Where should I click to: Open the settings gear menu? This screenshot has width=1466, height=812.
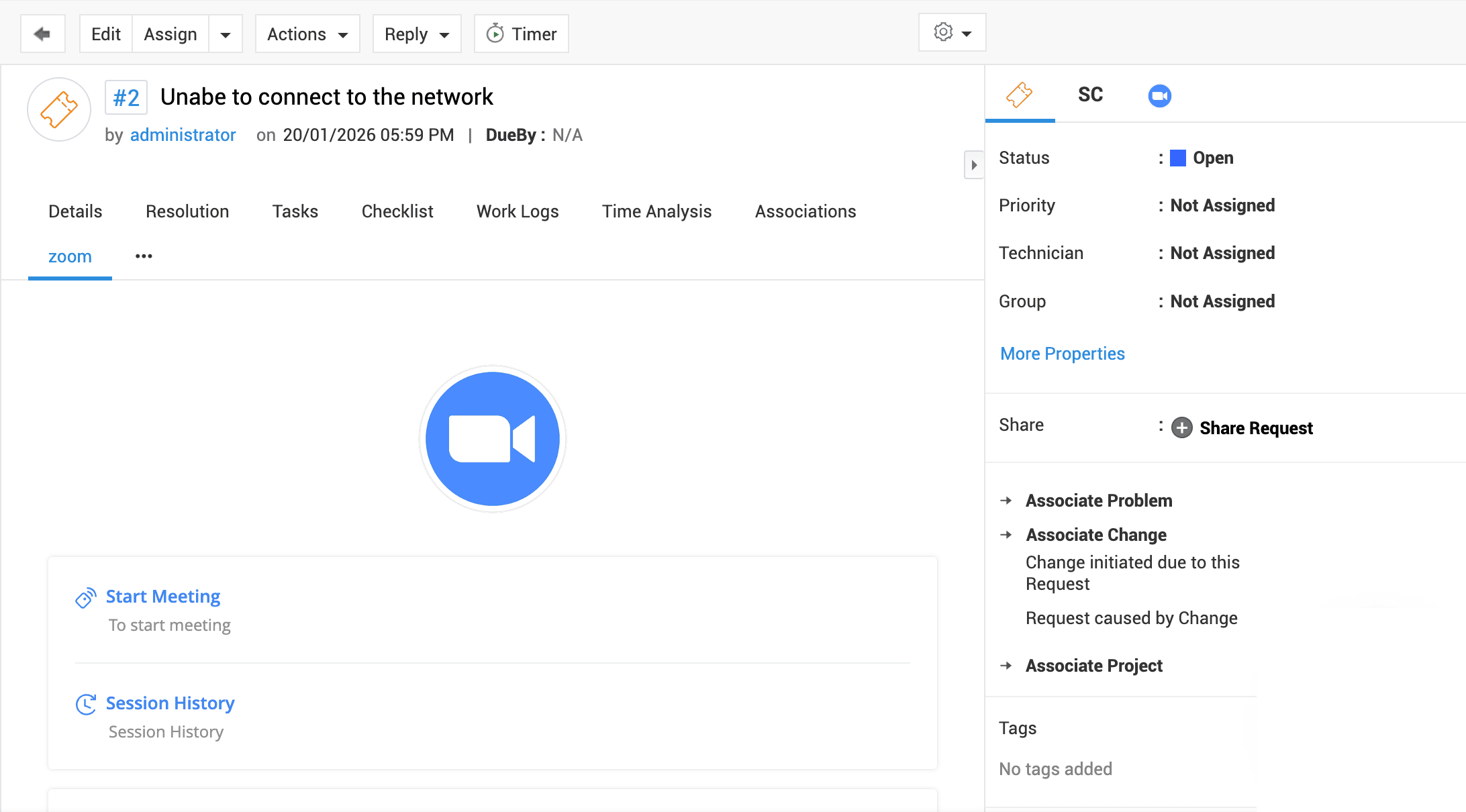(952, 32)
